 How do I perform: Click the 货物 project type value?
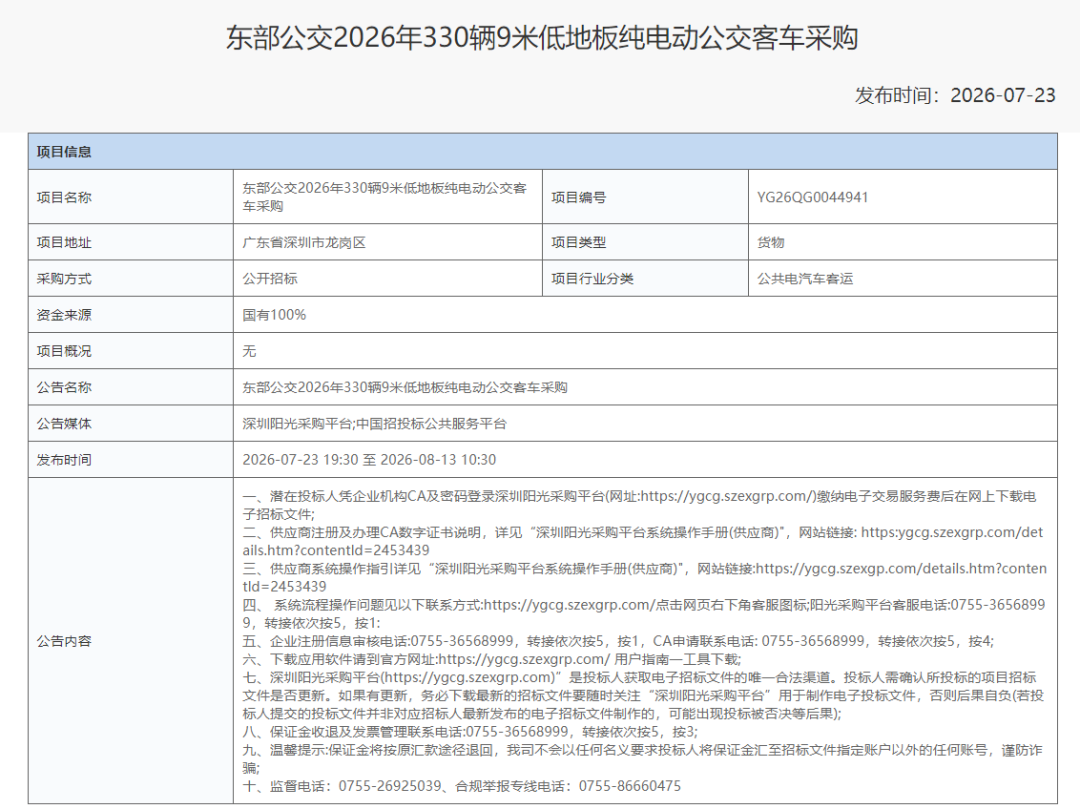tap(771, 242)
